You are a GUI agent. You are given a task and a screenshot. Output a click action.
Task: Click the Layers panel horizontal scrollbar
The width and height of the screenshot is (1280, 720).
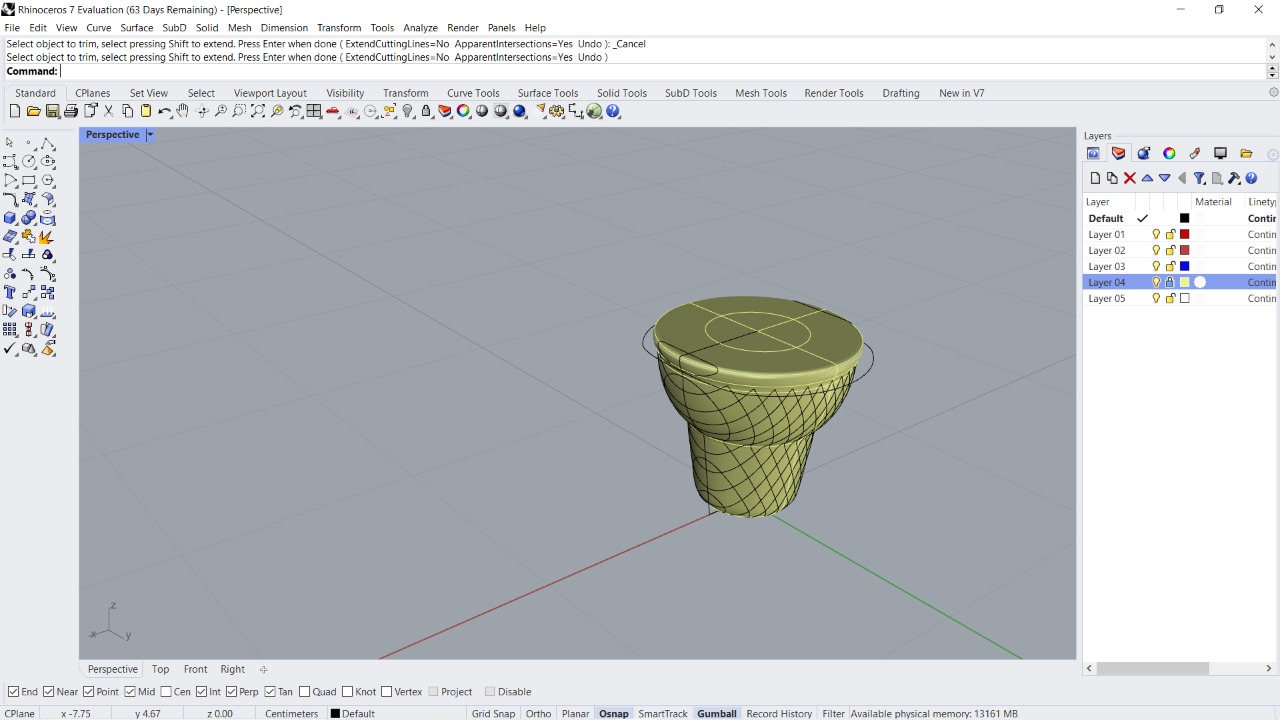point(1152,668)
